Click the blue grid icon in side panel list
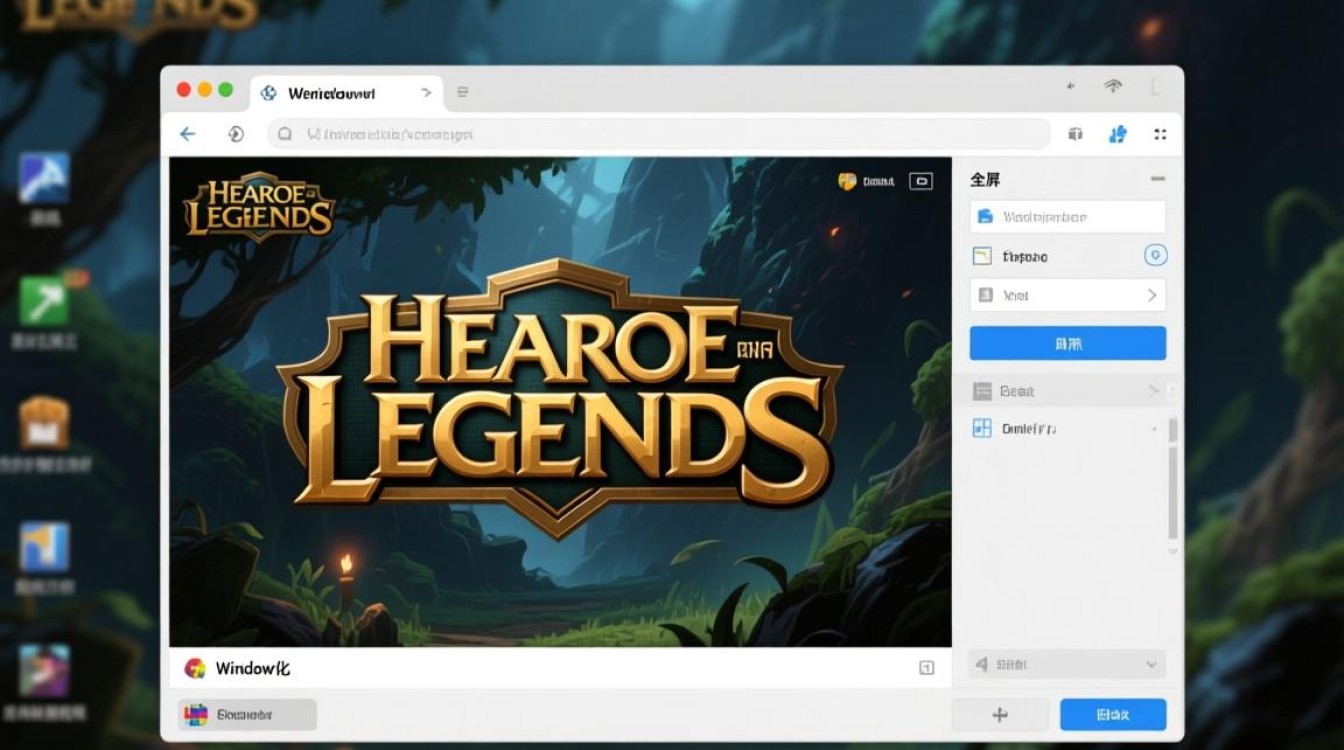 coord(982,428)
